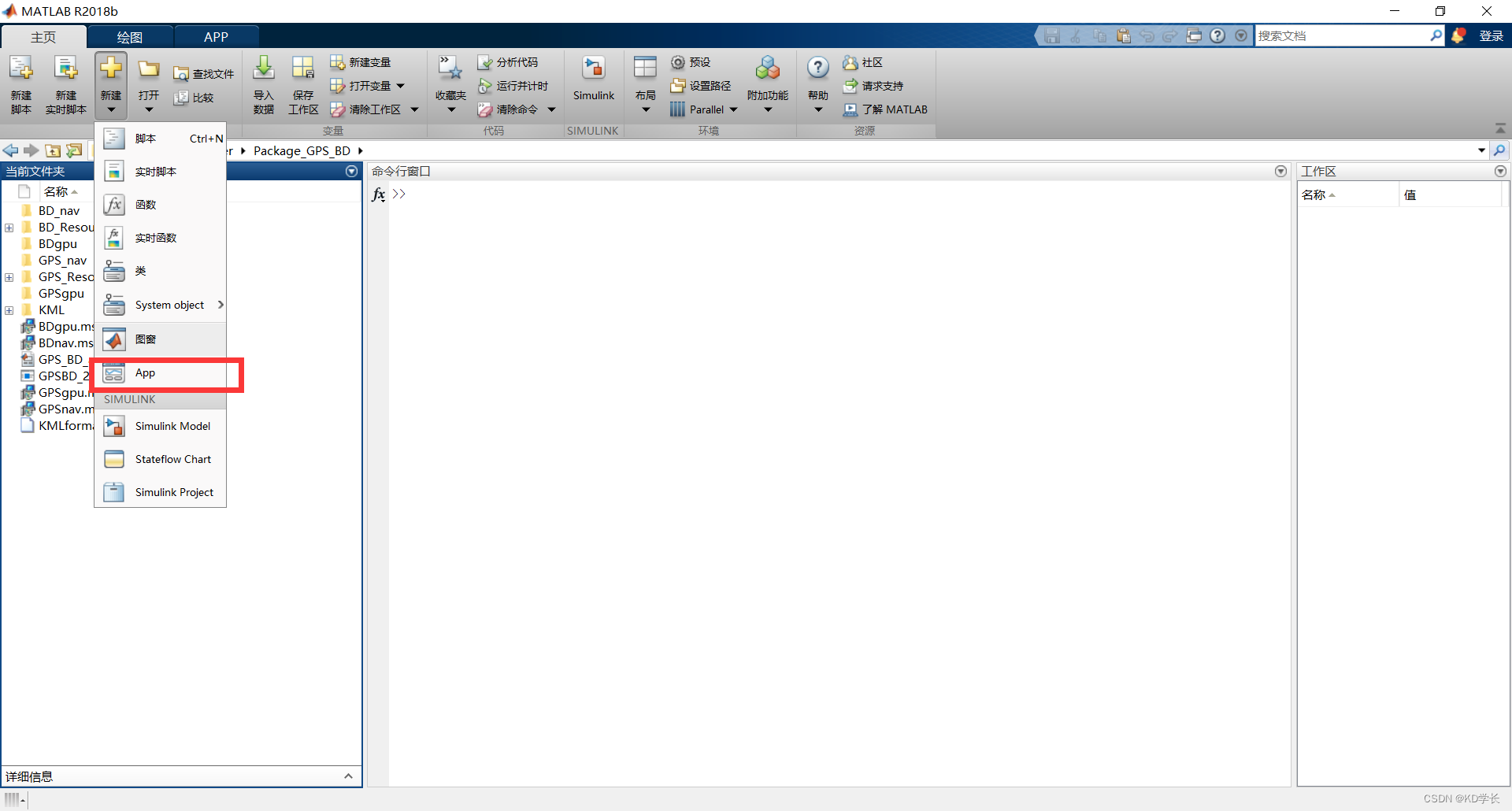
Task: Click 社区 (Community) link
Action: tap(862, 62)
